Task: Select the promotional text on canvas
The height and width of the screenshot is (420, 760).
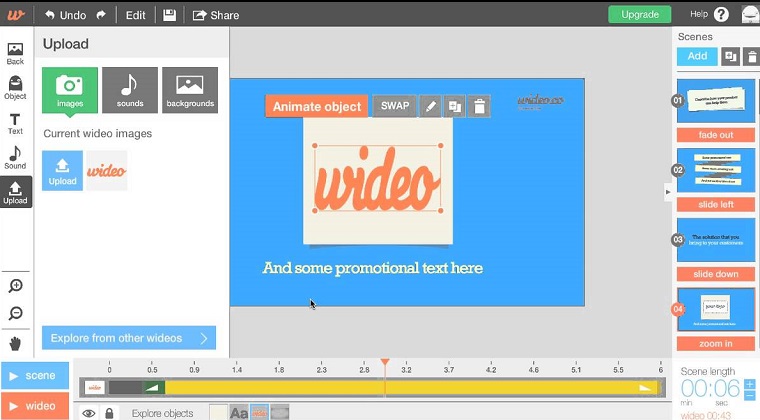Action: [373, 268]
